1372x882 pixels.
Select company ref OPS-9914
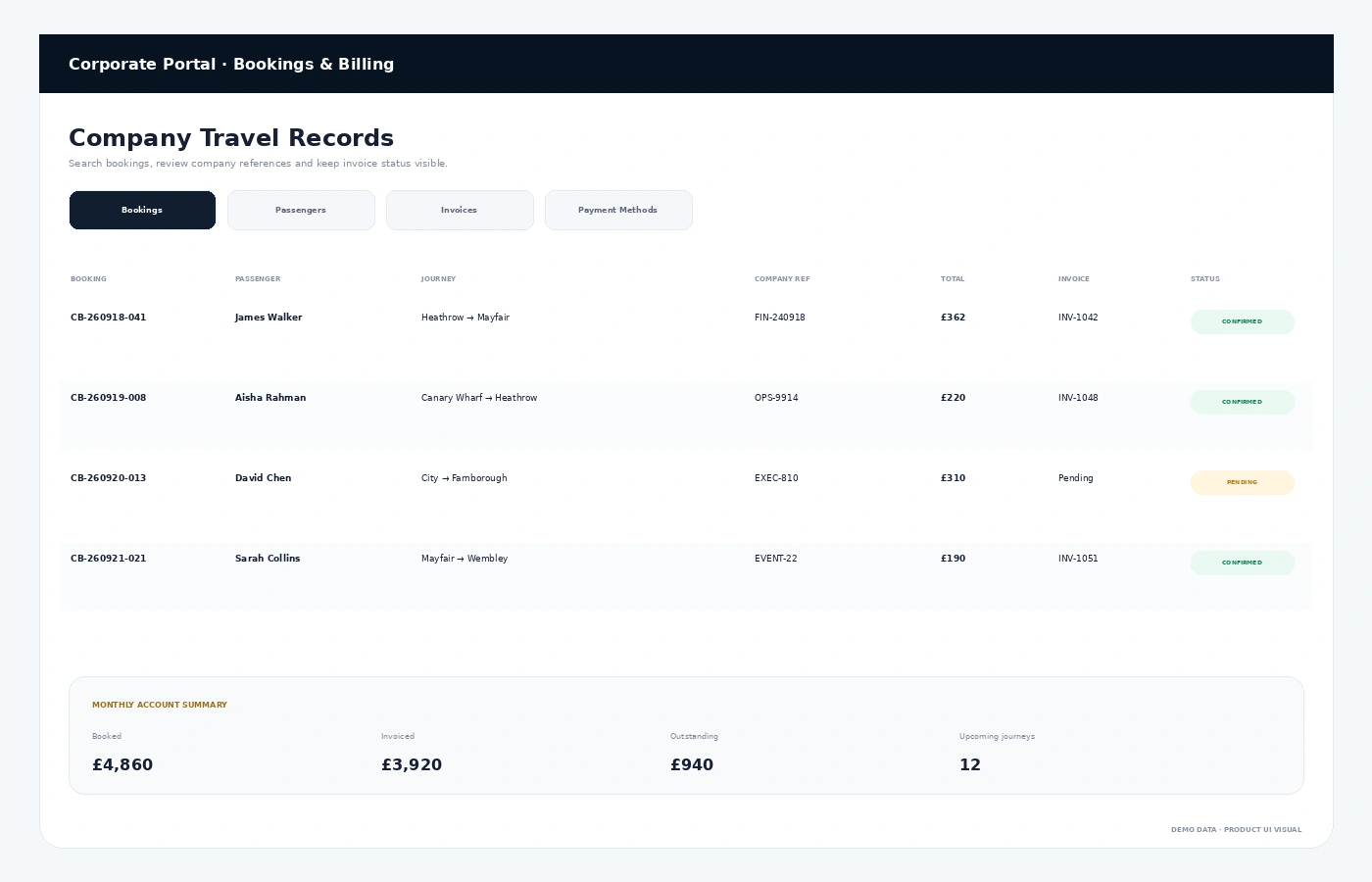coord(776,398)
